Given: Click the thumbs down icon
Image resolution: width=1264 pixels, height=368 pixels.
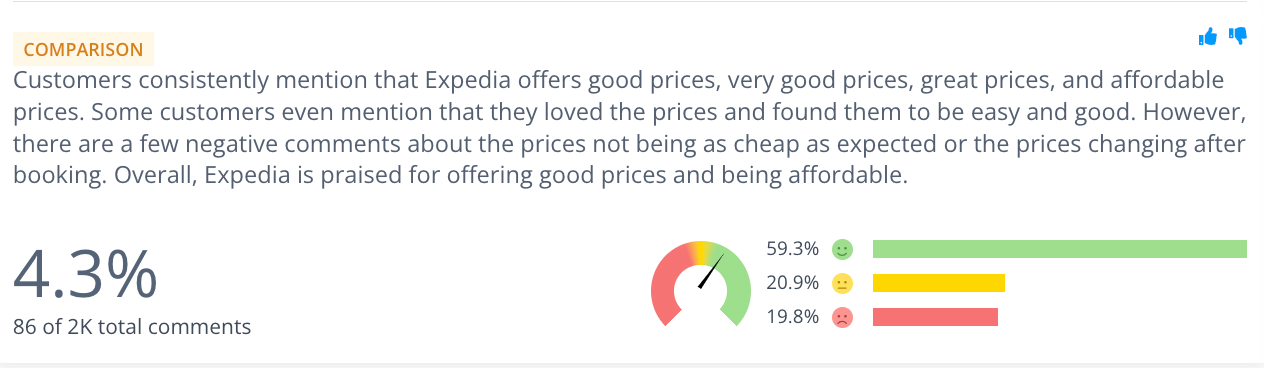Looking at the screenshot, I should (1238, 36).
